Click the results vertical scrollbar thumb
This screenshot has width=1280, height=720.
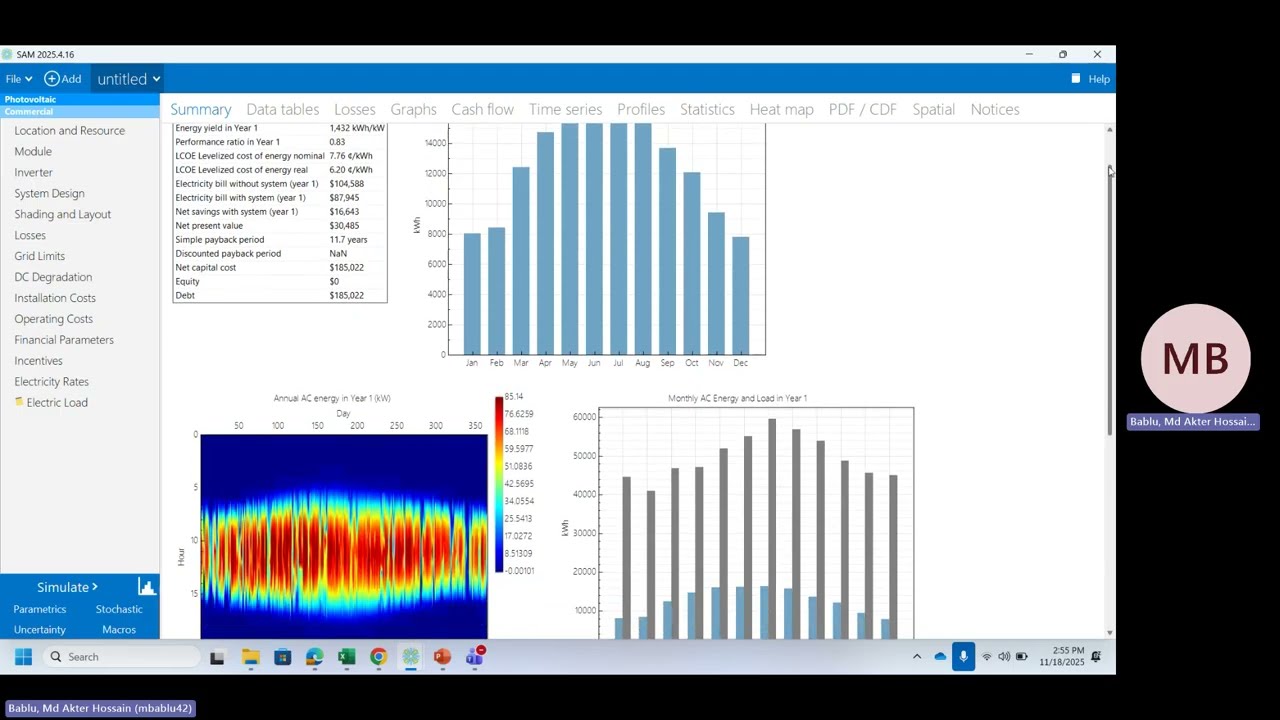pos(1109,298)
